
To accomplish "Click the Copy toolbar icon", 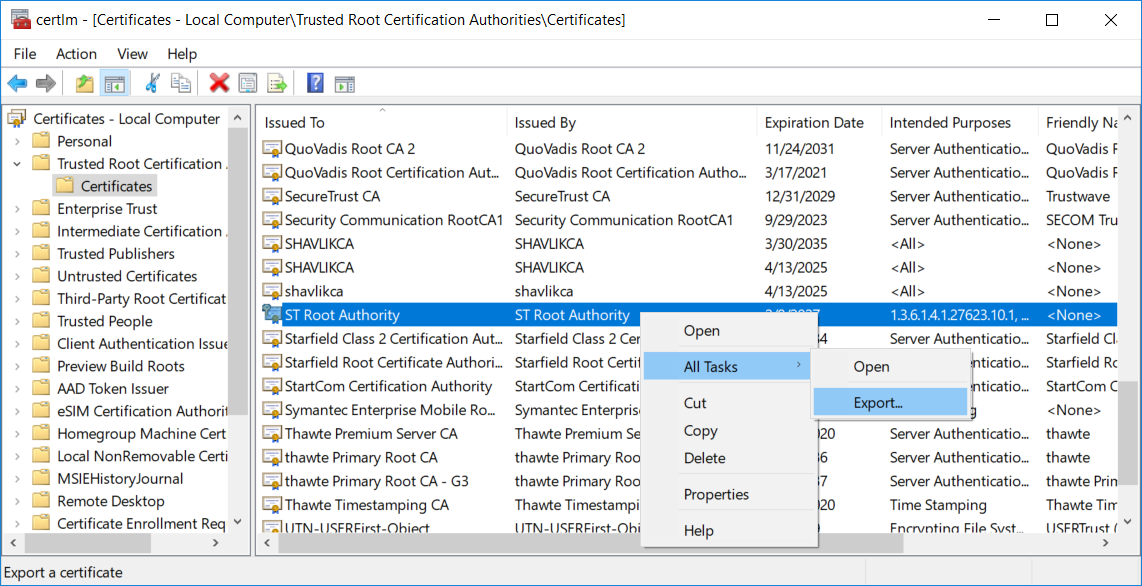I will (x=181, y=83).
